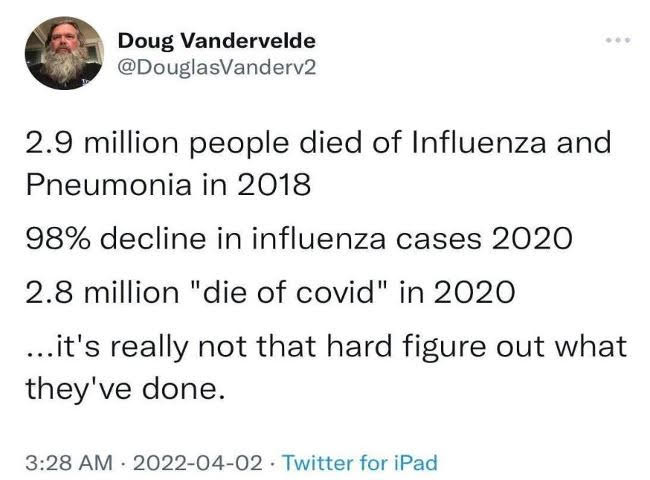Image resolution: width=650 pixels, height=480 pixels.
Task: Click the "98%" figure
Action: click(x=58, y=239)
